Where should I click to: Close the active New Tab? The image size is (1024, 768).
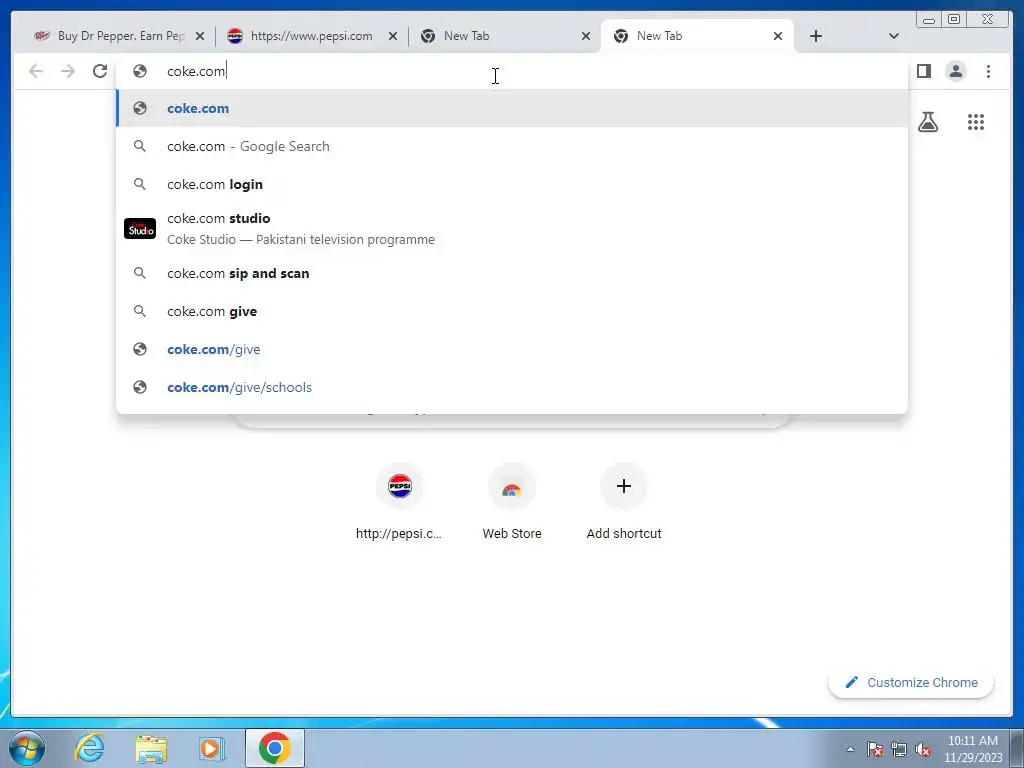[778, 36]
